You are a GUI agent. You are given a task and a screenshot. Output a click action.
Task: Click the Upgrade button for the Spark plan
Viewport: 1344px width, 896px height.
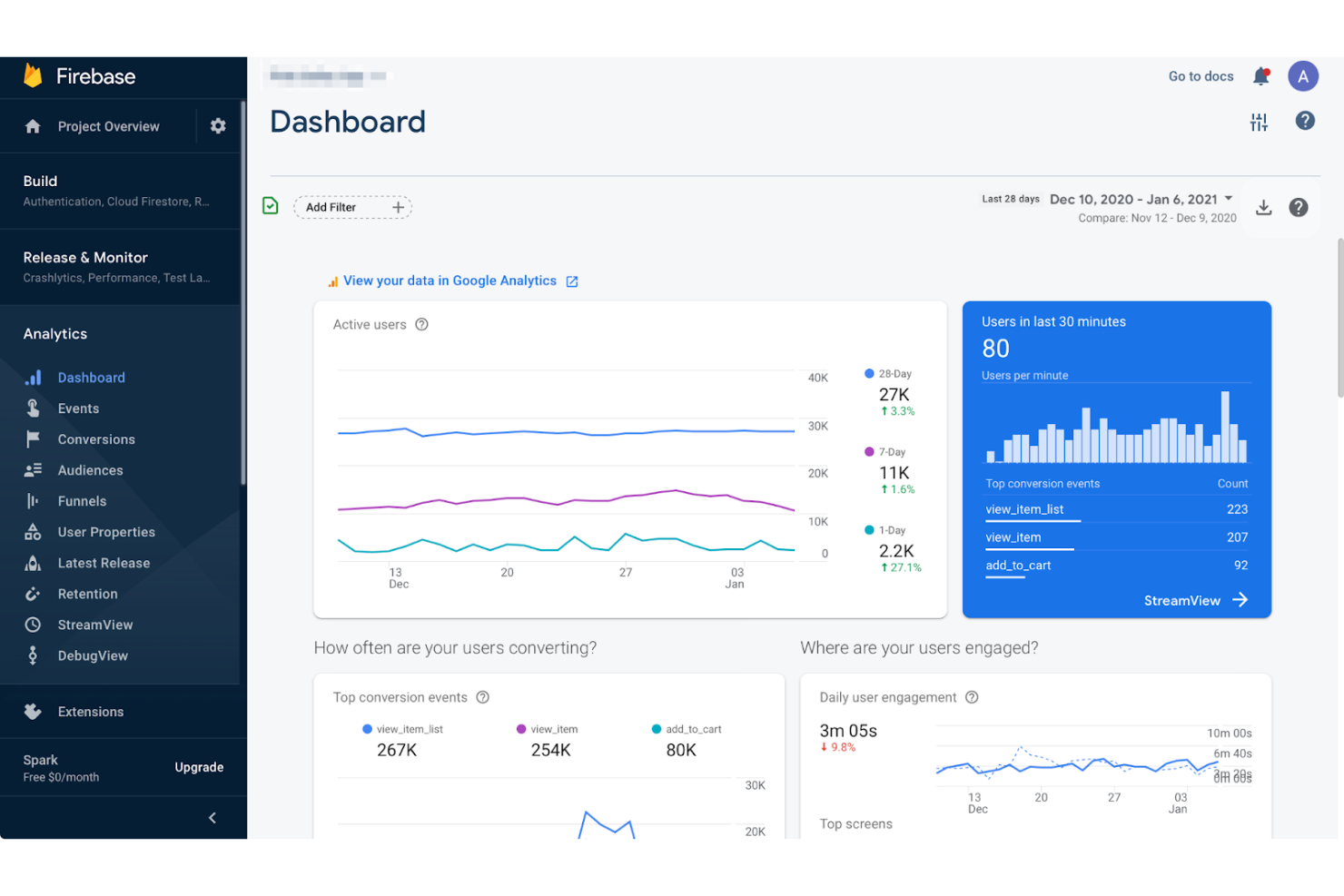tap(199, 766)
